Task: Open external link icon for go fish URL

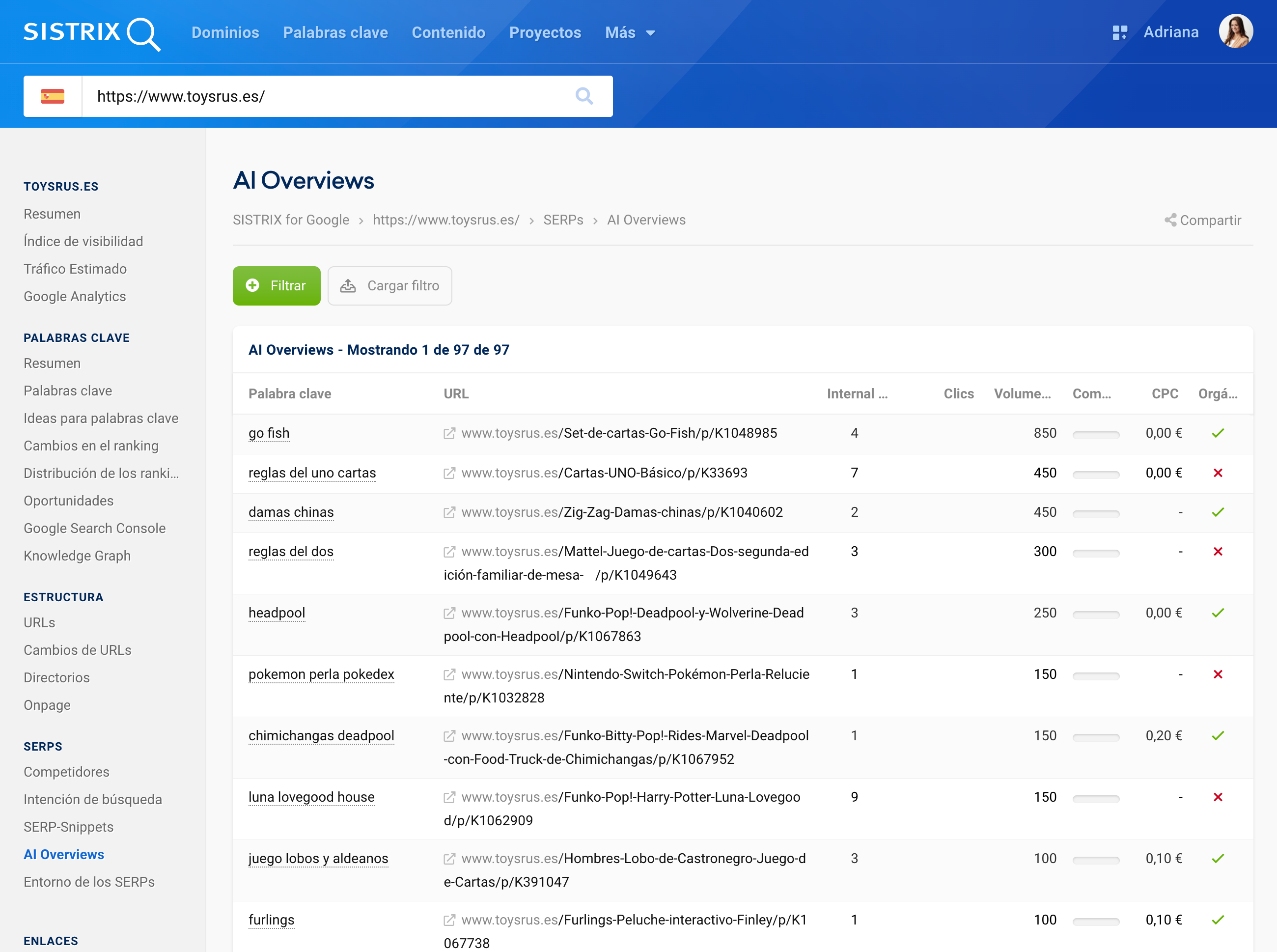Action: click(x=449, y=433)
